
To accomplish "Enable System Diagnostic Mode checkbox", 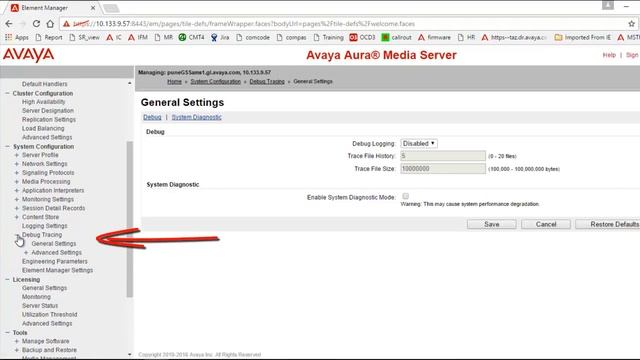I will point(405,196).
